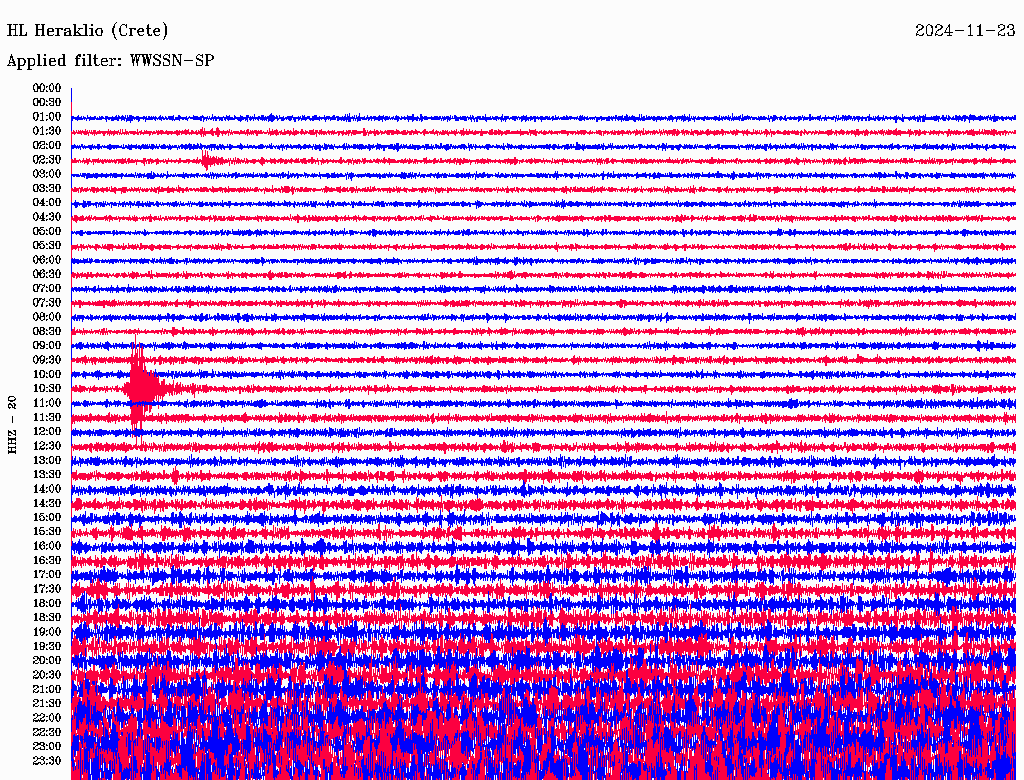The height and width of the screenshot is (780, 1024).
Task: Select the 01:00 time label
Action: tap(46, 117)
